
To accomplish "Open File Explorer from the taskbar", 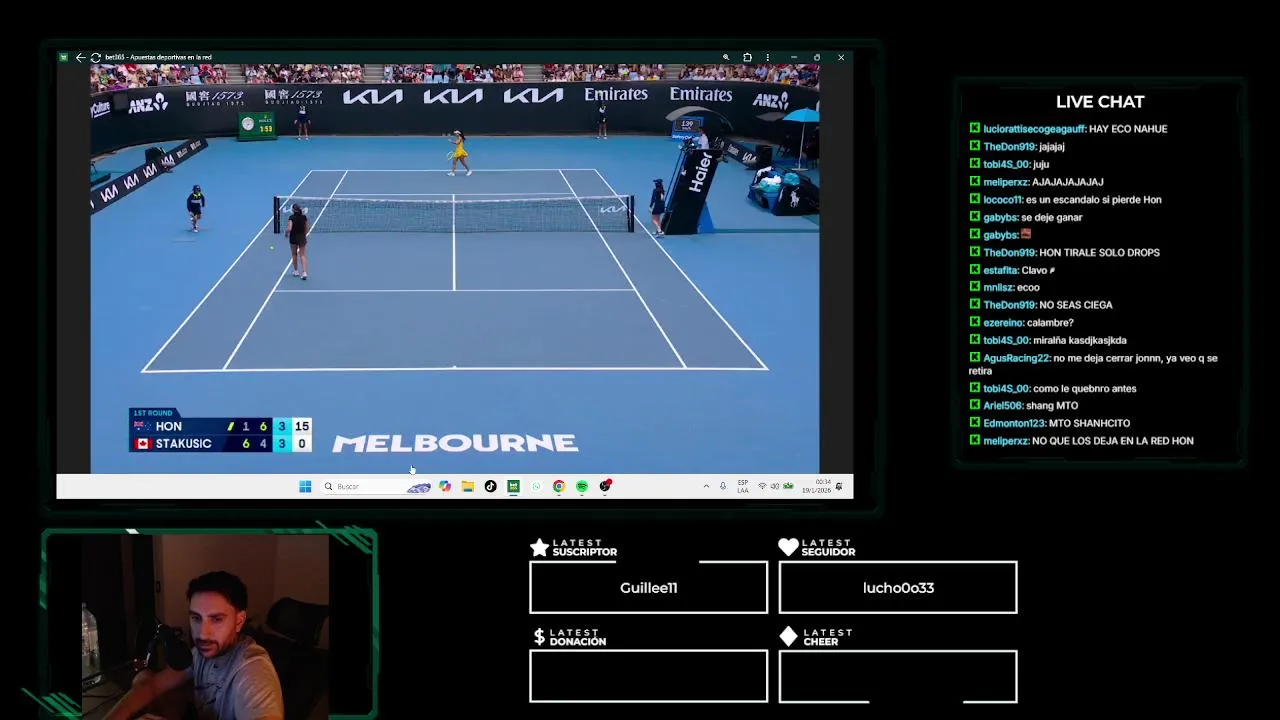I will click(x=467, y=486).
